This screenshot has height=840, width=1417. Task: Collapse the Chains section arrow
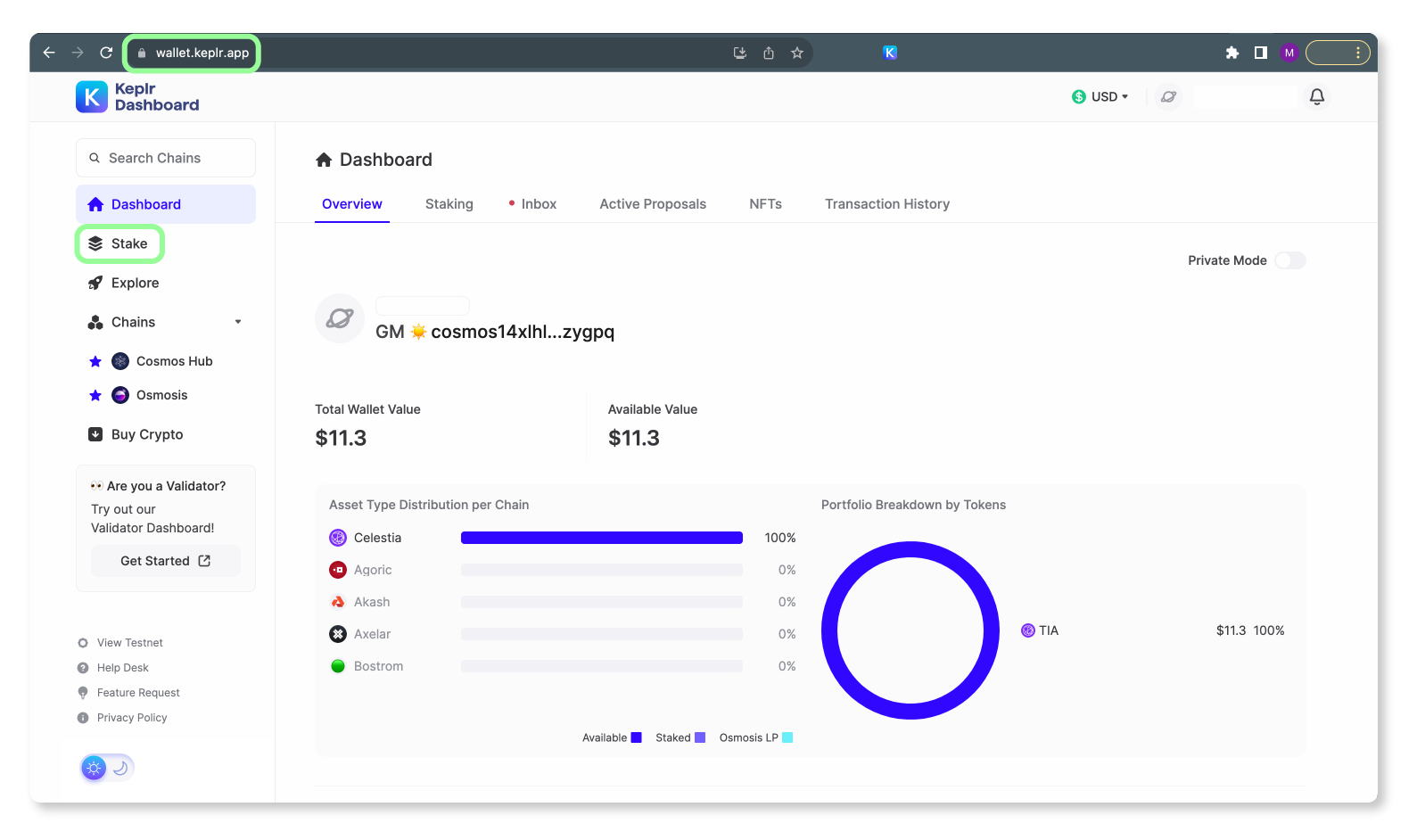pos(238,322)
